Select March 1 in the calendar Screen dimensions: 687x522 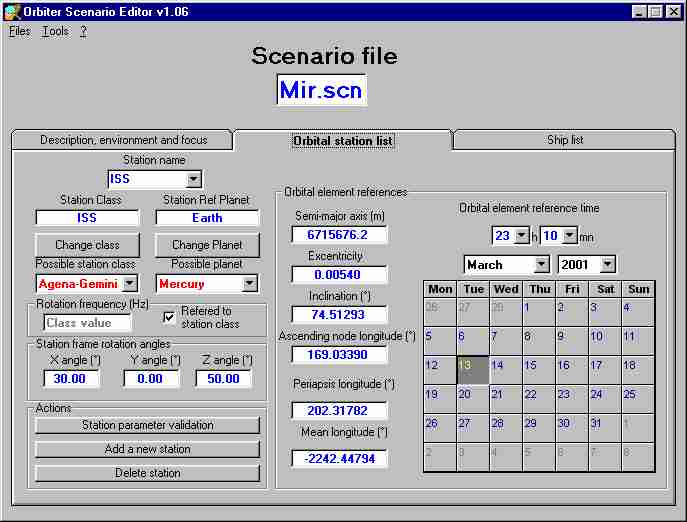point(538,312)
